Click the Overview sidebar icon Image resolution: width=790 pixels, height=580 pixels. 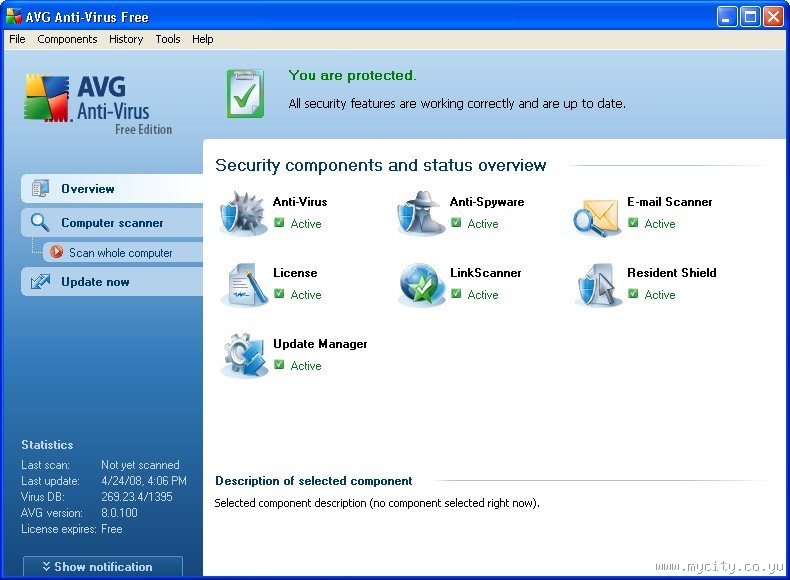coord(40,188)
